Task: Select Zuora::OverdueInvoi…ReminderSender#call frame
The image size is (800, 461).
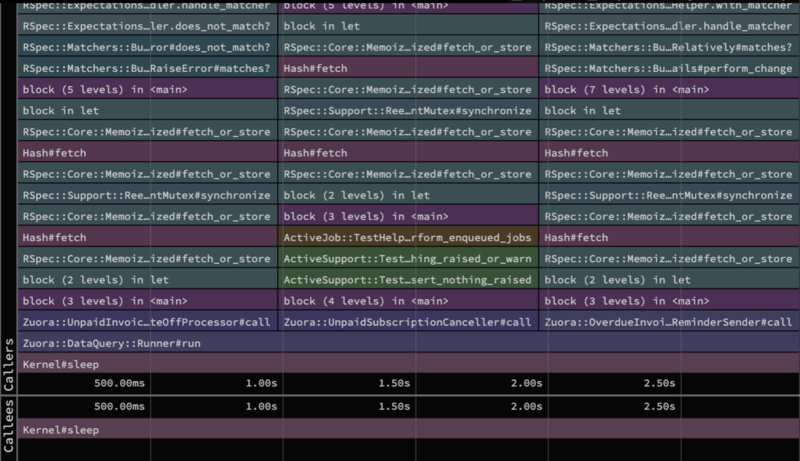Action: click(x=669, y=322)
